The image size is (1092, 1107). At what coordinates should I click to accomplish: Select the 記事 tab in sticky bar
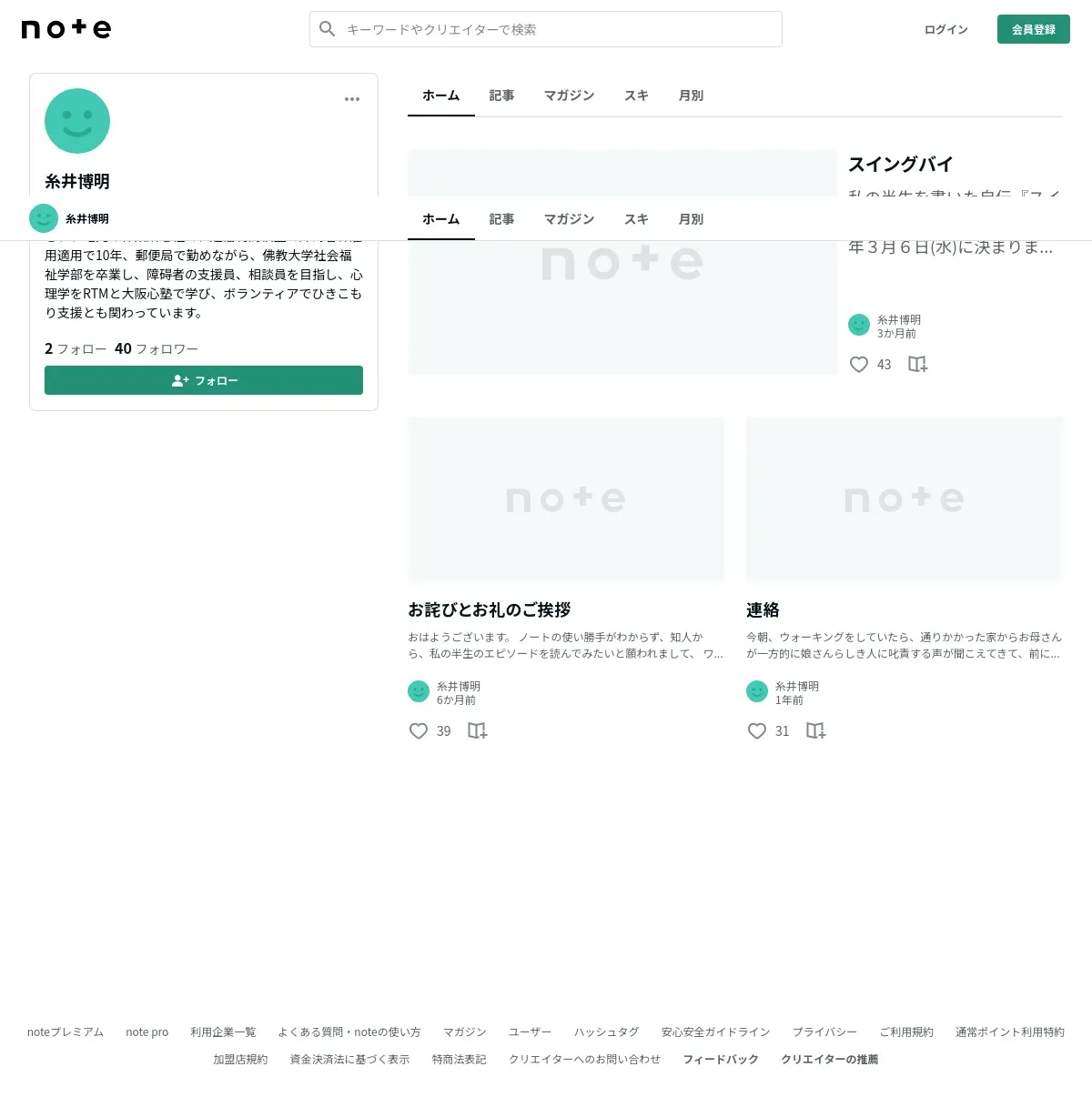point(502,219)
